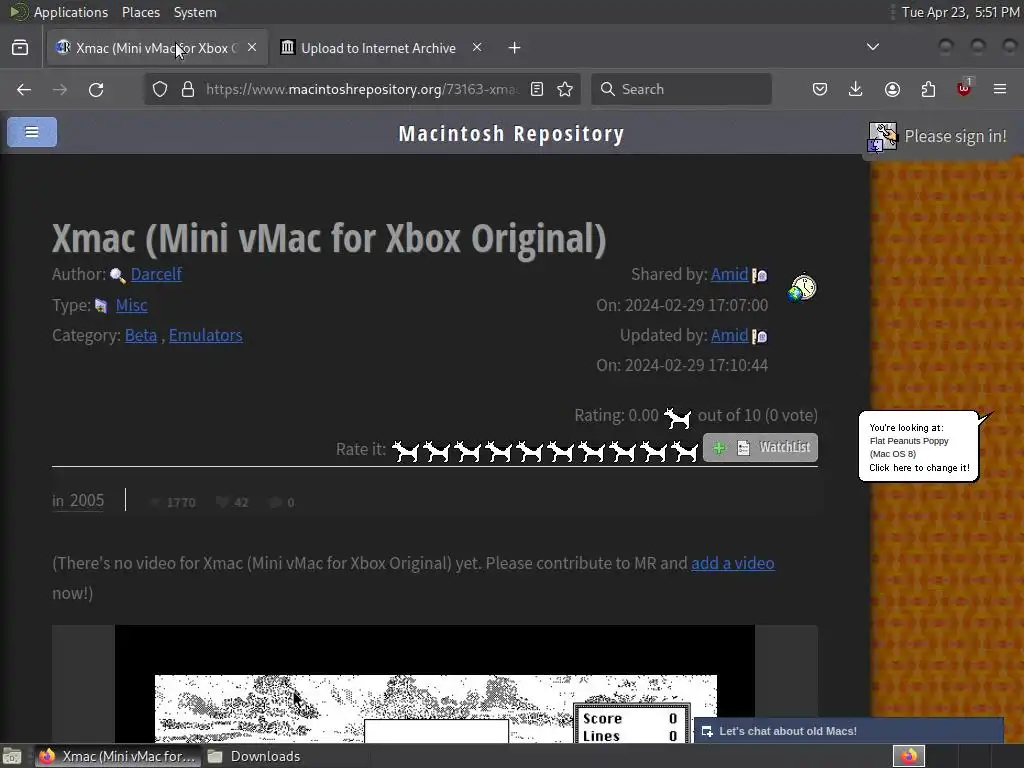
Task: Save page to Pocket
Action: pyautogui.click(x=820, y=89)
